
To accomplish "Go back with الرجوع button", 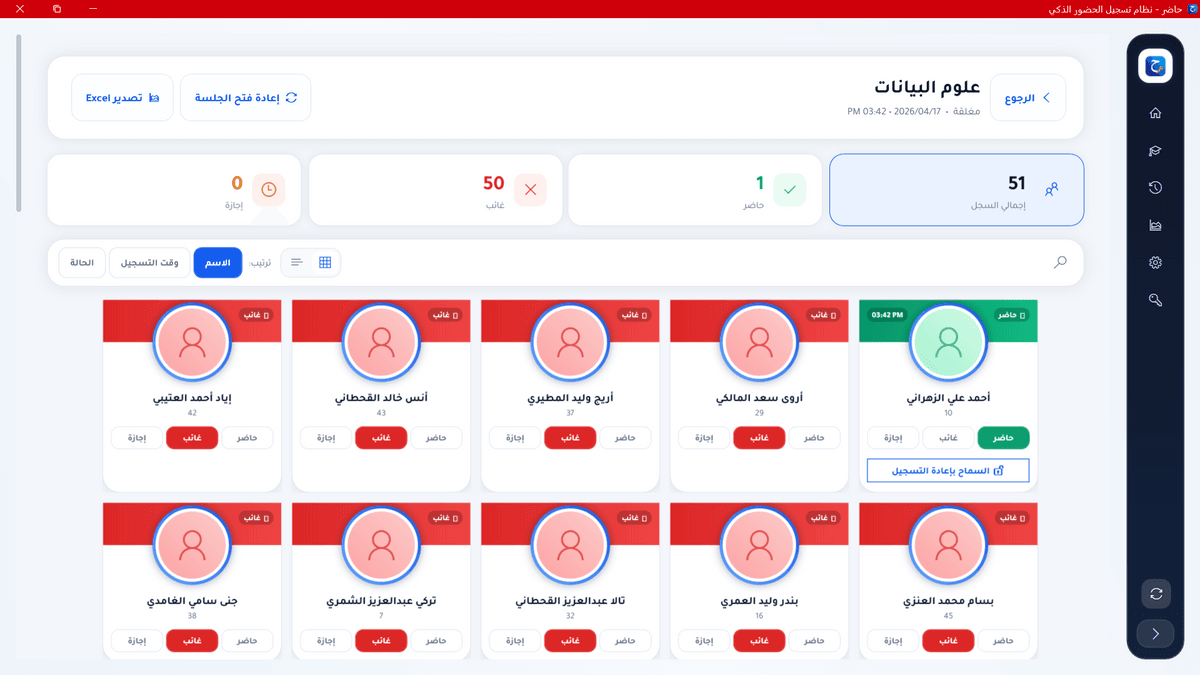I will pos(1027,98).
